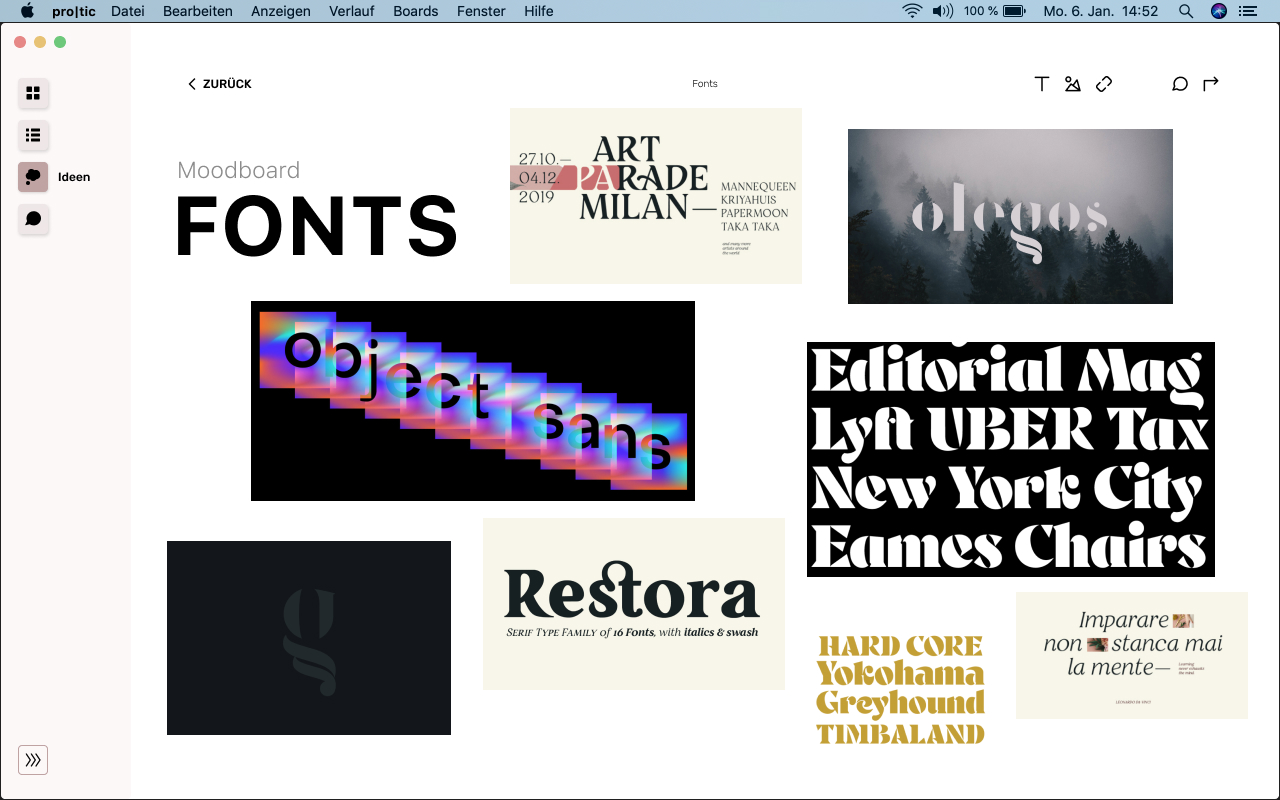Open the Apple menu

27,11
